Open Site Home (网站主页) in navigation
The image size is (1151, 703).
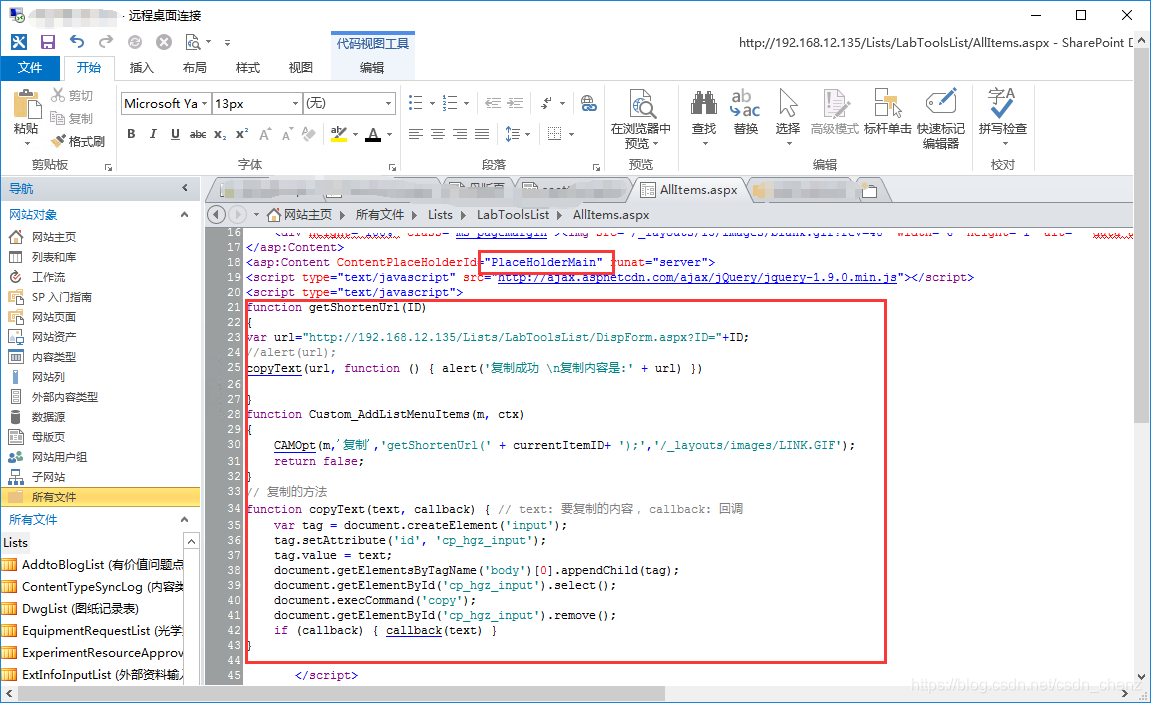tap(54, 237)
